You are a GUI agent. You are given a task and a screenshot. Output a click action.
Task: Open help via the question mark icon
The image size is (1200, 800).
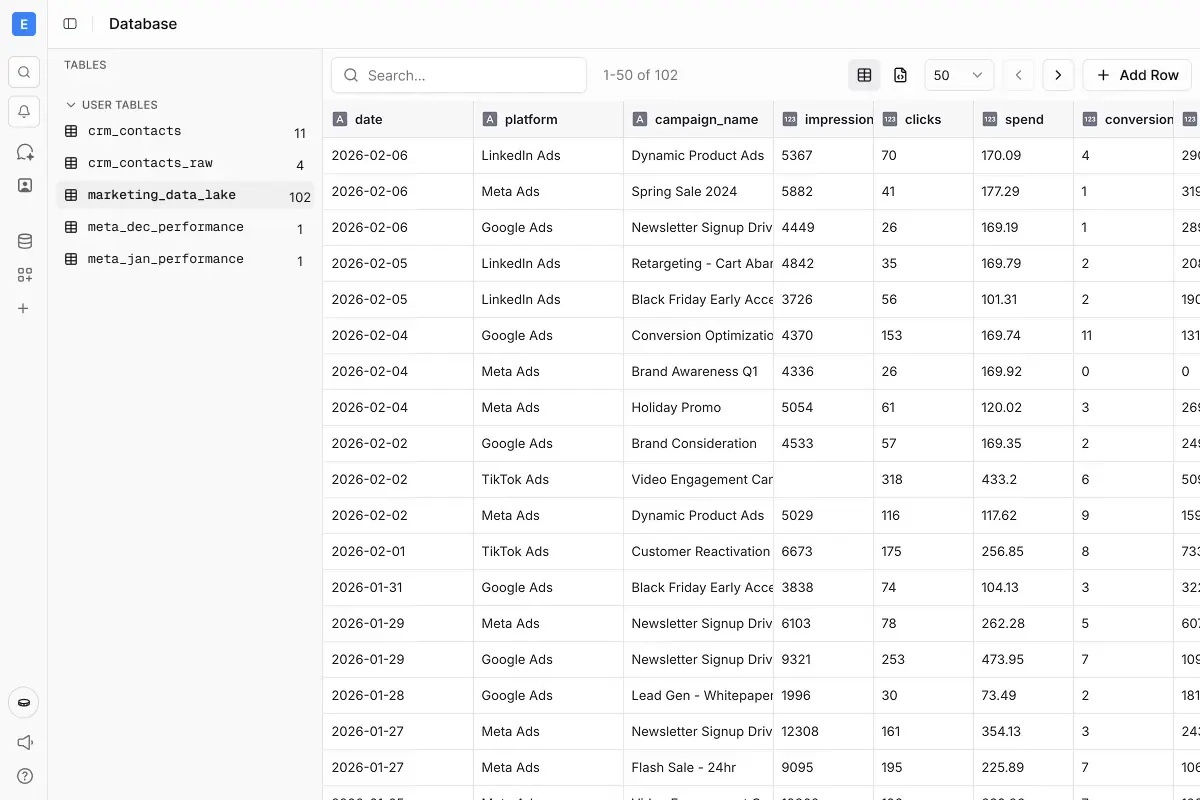23,776
